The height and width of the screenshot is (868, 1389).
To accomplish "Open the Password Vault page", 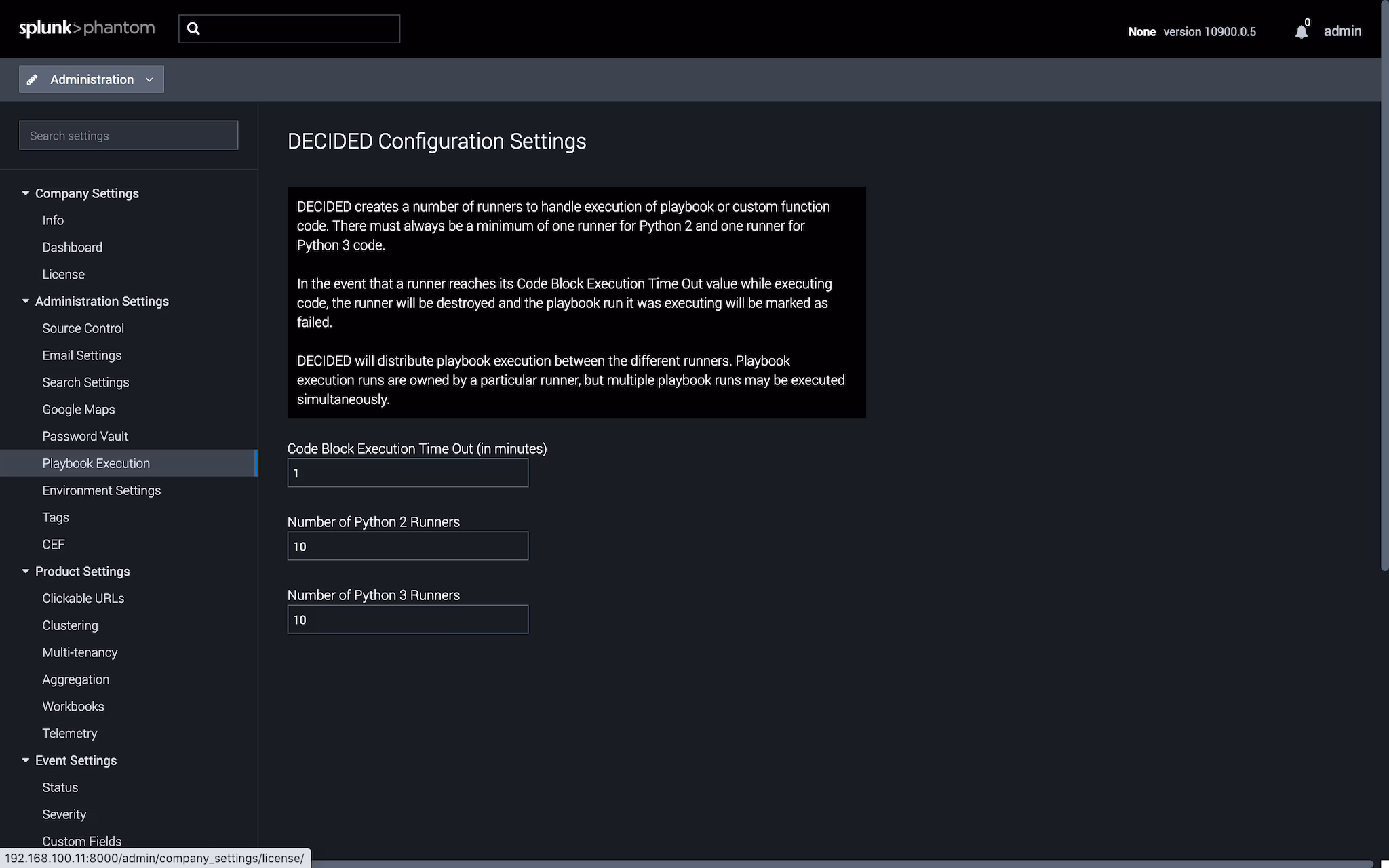I will (85, 436).
